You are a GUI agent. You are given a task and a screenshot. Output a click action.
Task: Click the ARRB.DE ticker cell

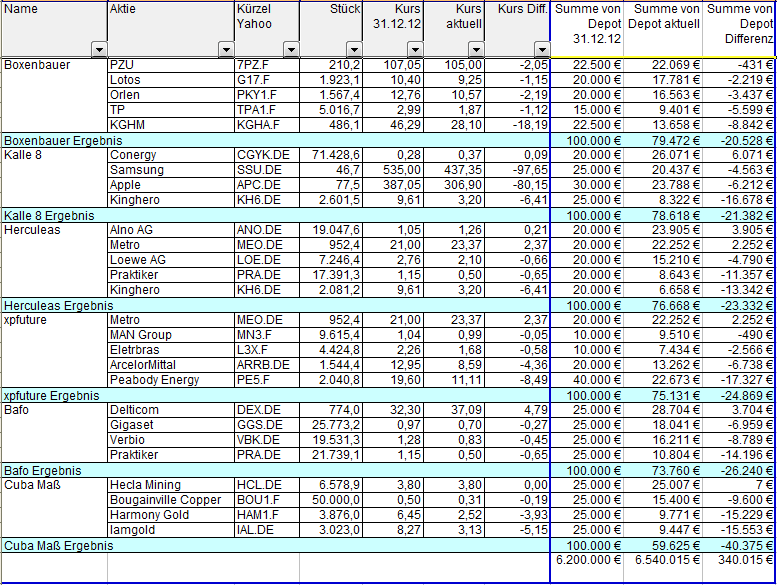267,365
